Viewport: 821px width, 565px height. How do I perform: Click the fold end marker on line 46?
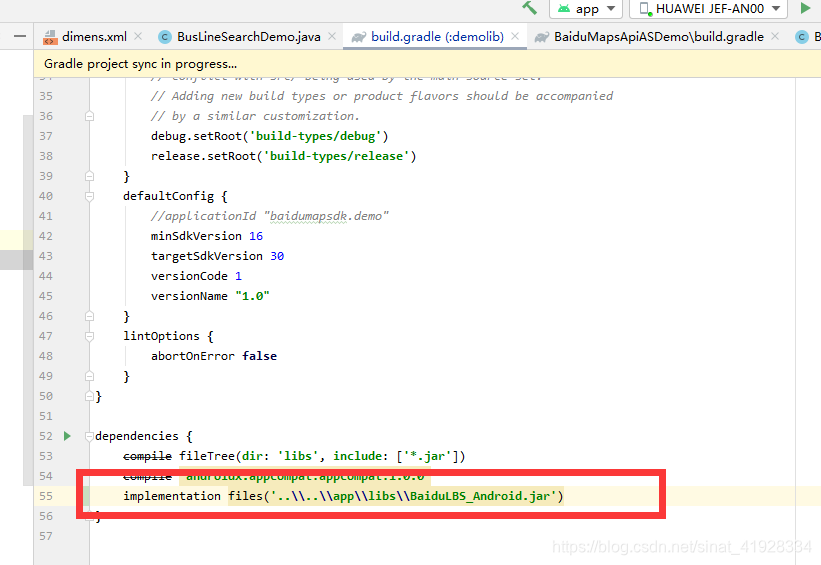point(90,316)
